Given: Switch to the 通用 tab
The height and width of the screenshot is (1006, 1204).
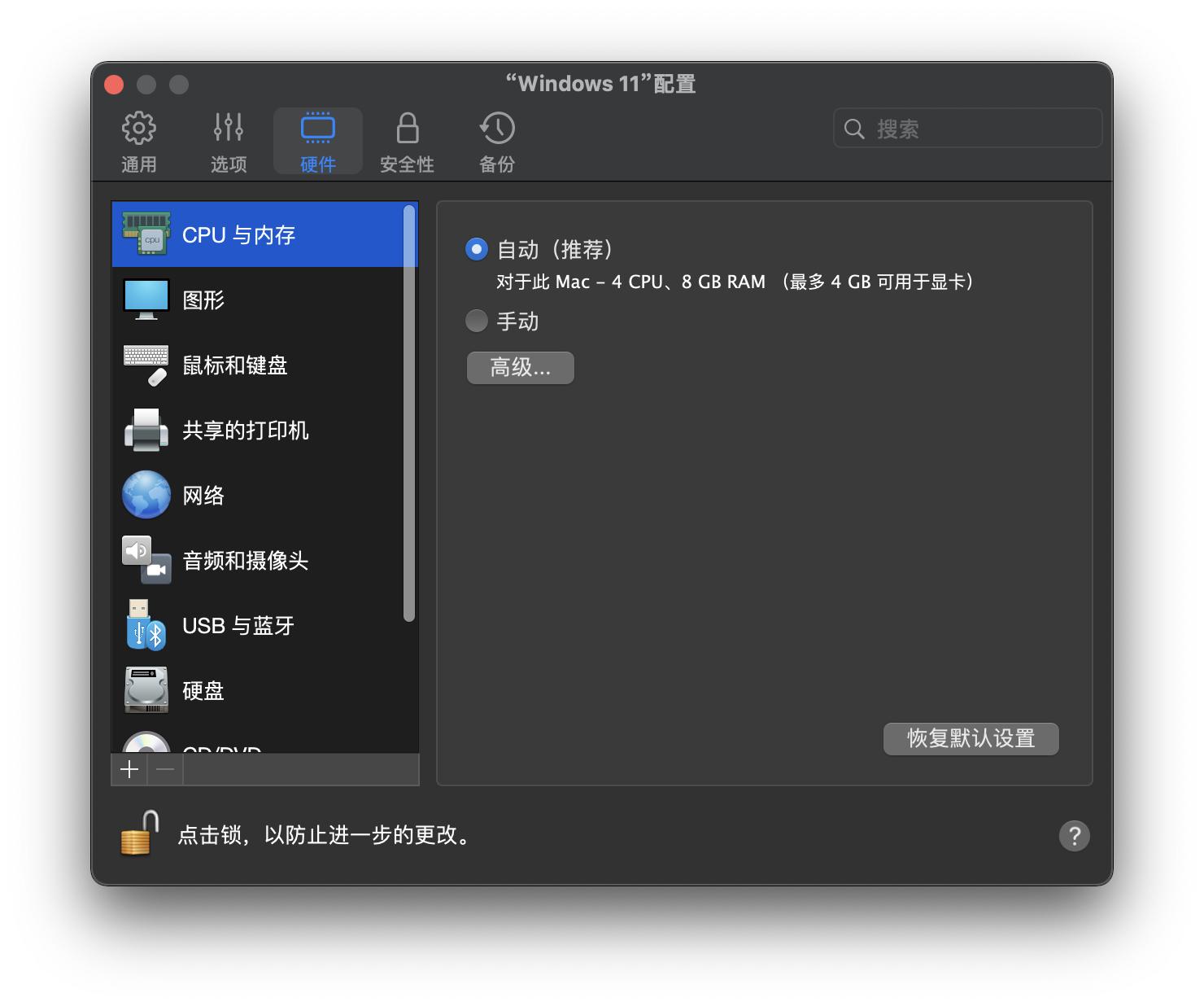Looking at the screenshot, I should [139, 138].
